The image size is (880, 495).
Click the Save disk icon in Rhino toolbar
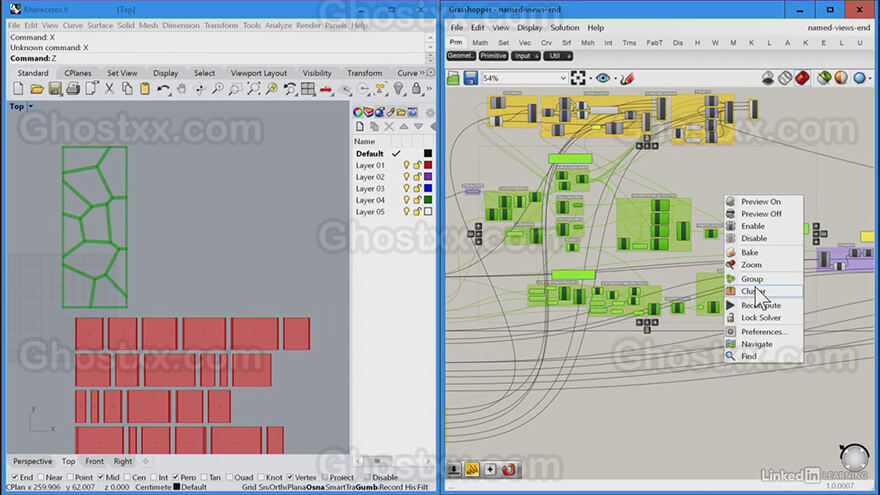[x=54, y=89]
